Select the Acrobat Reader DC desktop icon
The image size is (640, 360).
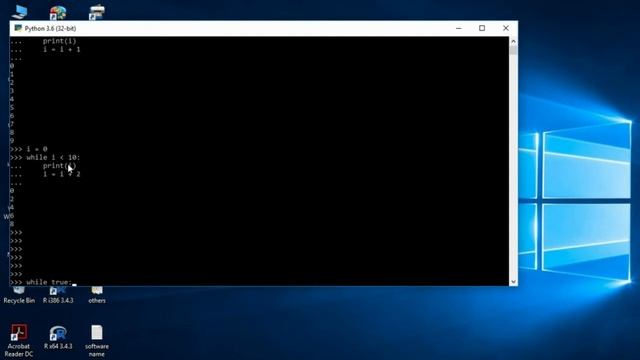click(19, 341)
